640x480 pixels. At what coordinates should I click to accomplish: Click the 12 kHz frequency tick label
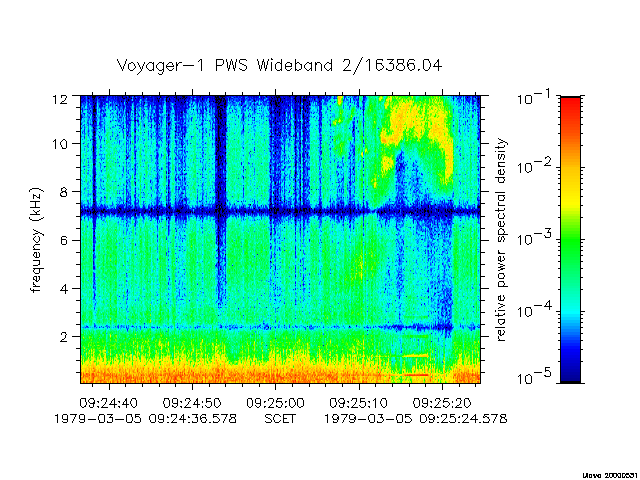click(x=60, y=99)
